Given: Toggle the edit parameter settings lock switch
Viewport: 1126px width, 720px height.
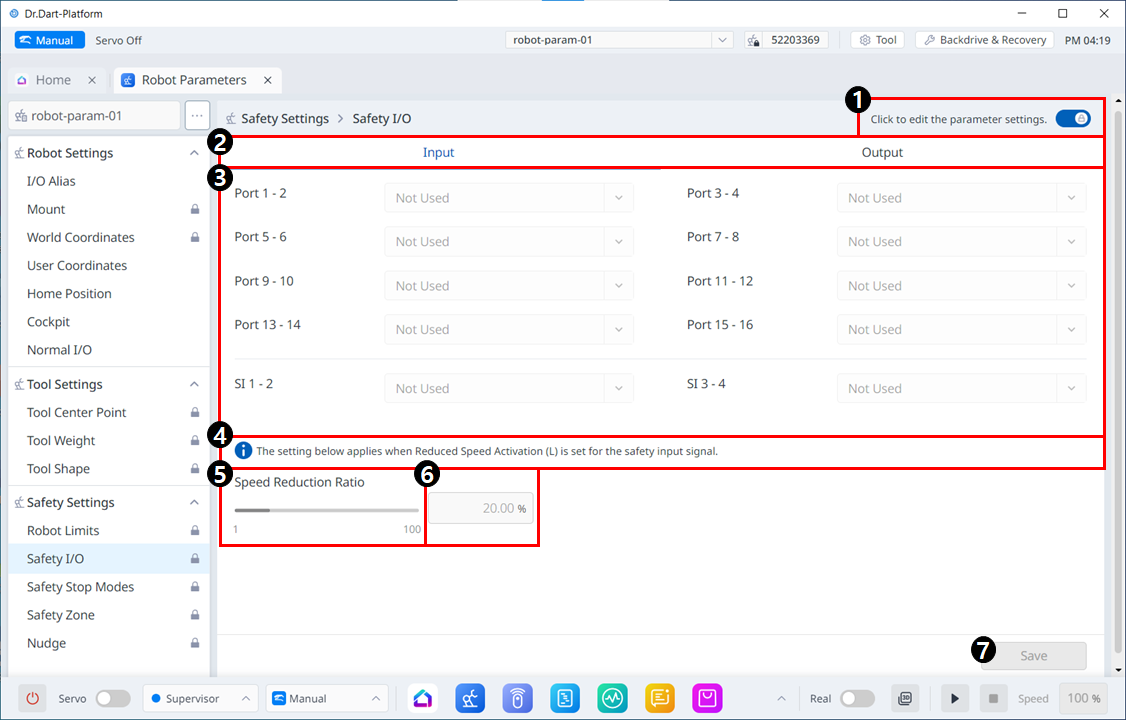Looking at the screenshot, I should [1073, 118].
